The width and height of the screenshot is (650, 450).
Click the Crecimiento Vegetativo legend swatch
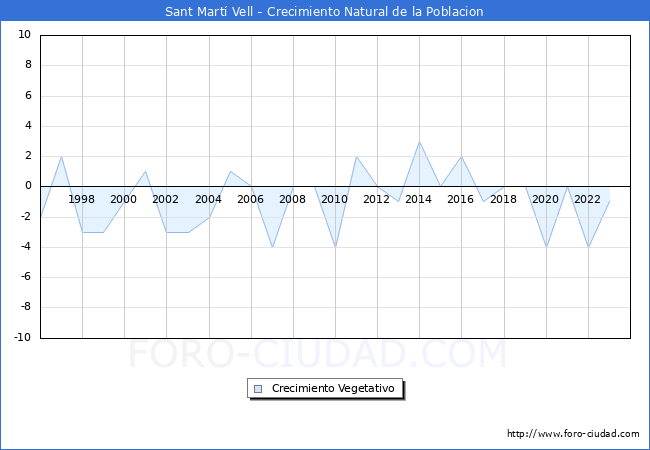point(258,389)
